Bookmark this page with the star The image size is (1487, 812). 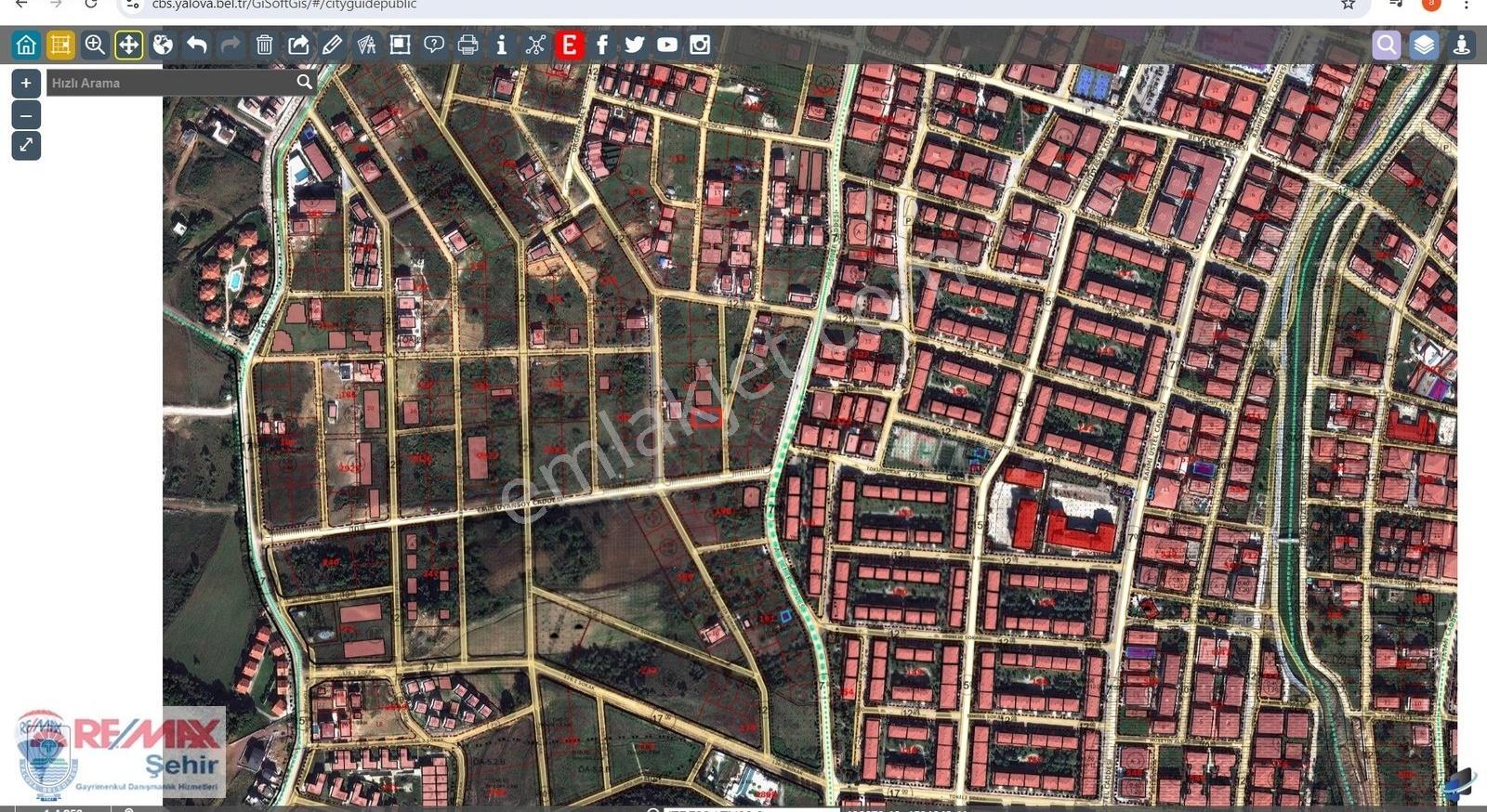[x=1348, y=5]
